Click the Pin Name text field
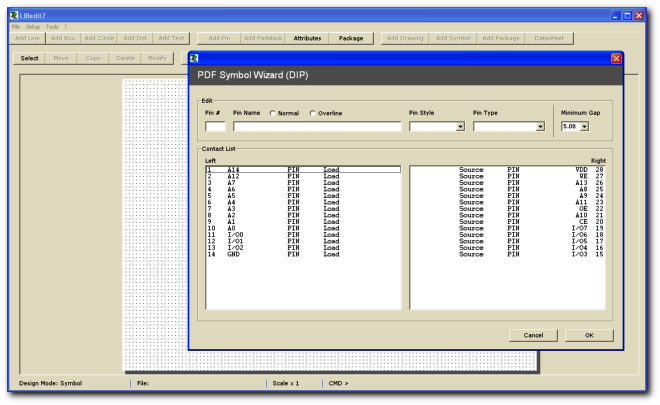Viewport: 660px width, 405px height. [x=317, y=126]
